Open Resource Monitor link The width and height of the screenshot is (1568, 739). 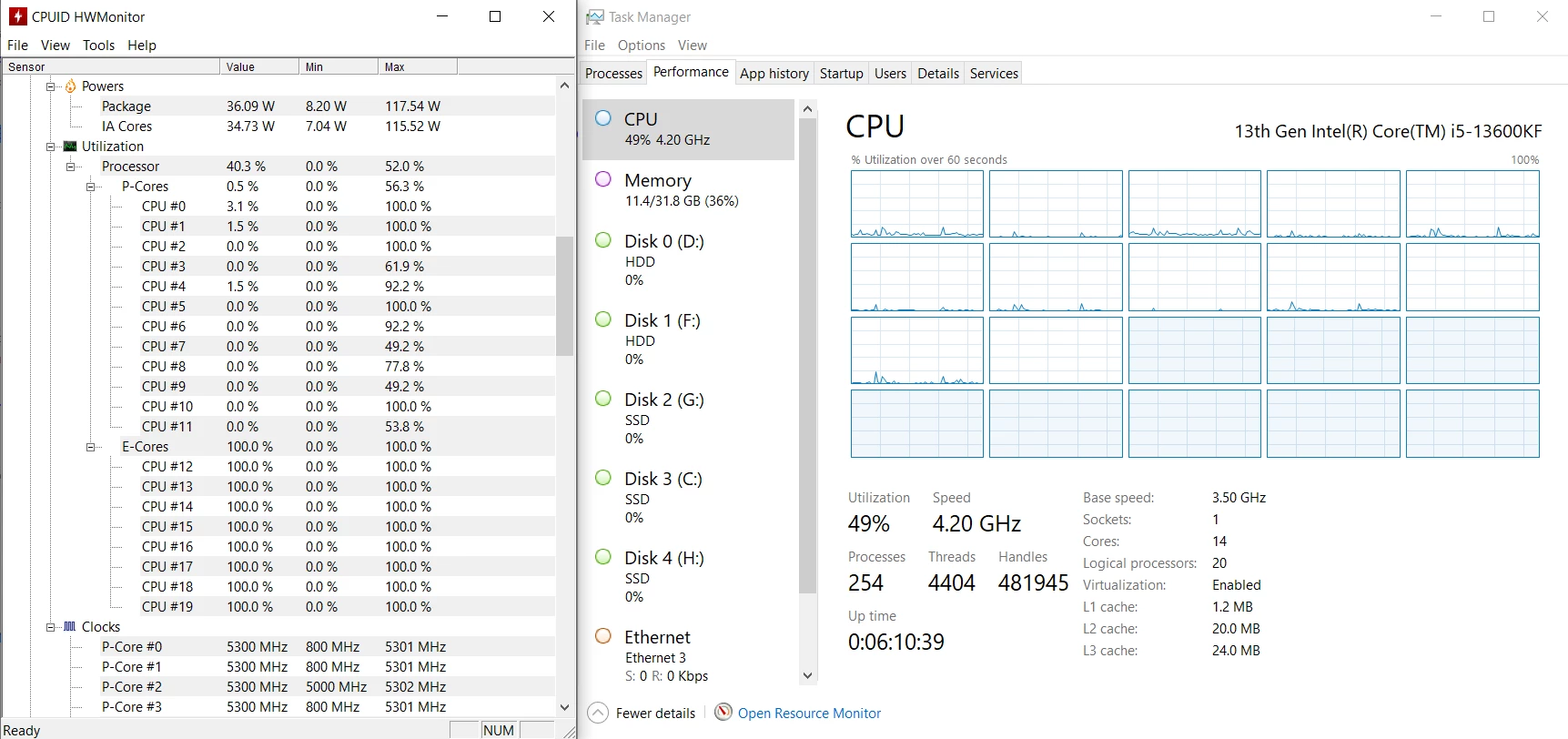[809, 714]
